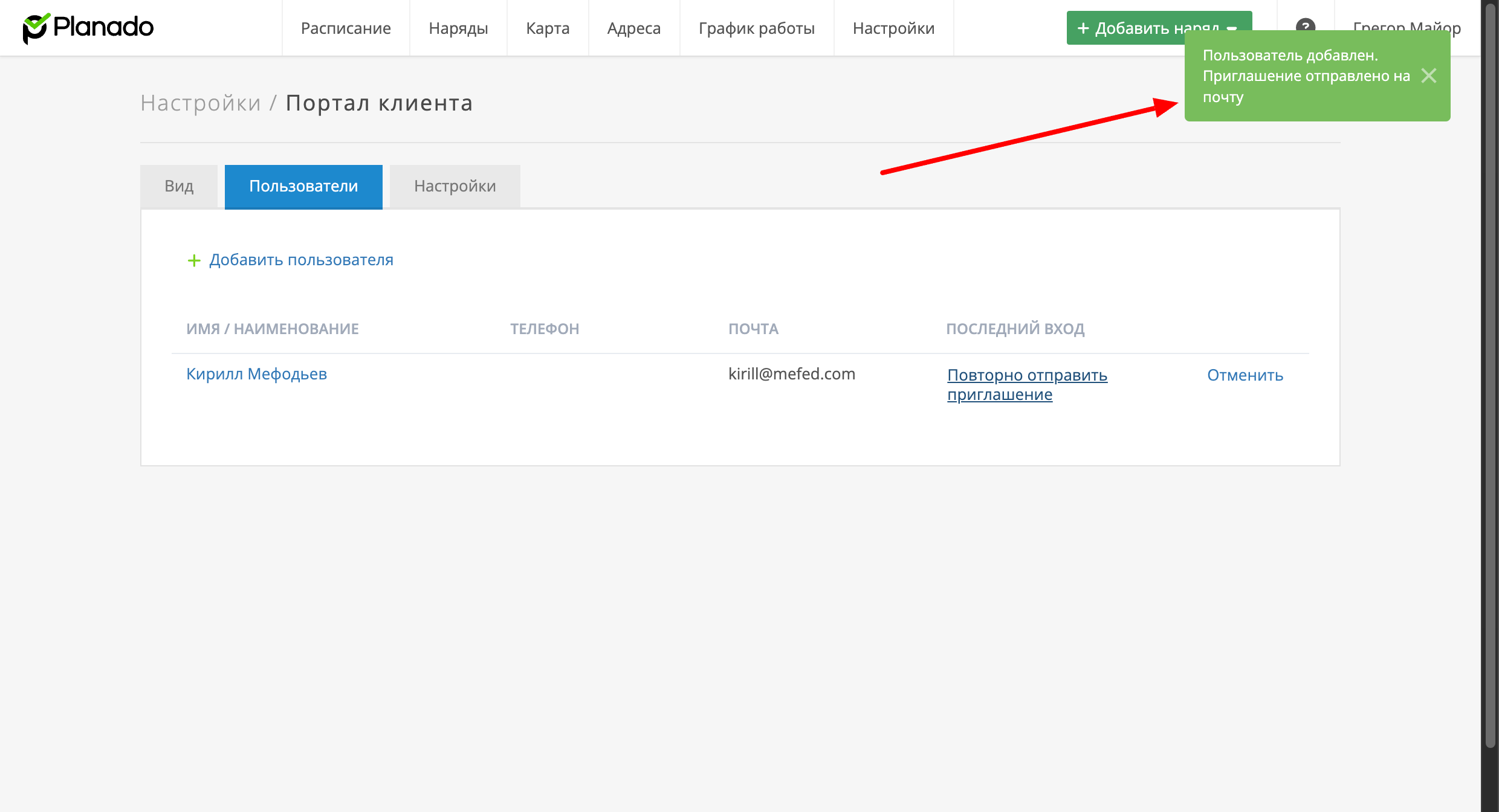
Task: Go to Наряды in the top navigation
Action: 458,28
